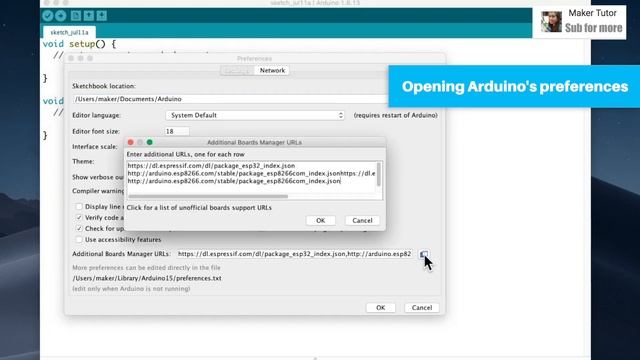Open list of unofficial boards support URLs
Image resolution: width=640 pixels, height=360 pixels.
[x=199, y=207]
